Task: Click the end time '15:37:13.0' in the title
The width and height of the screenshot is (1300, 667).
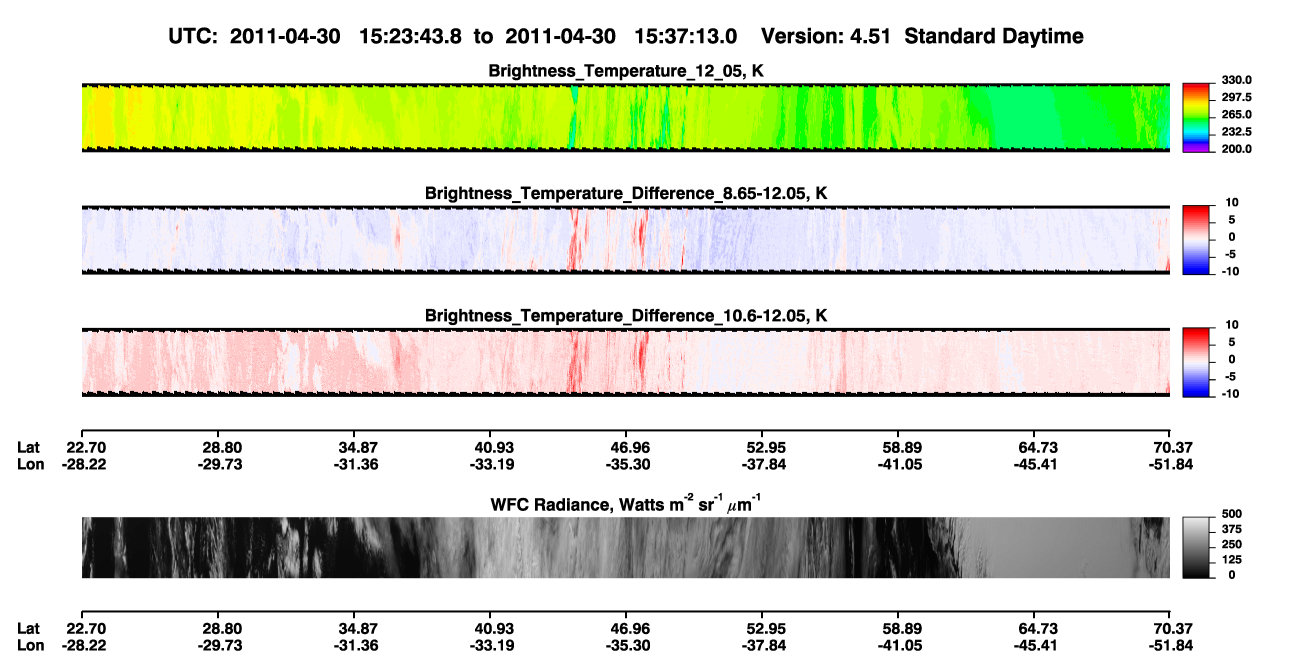Action: (686, 36)
